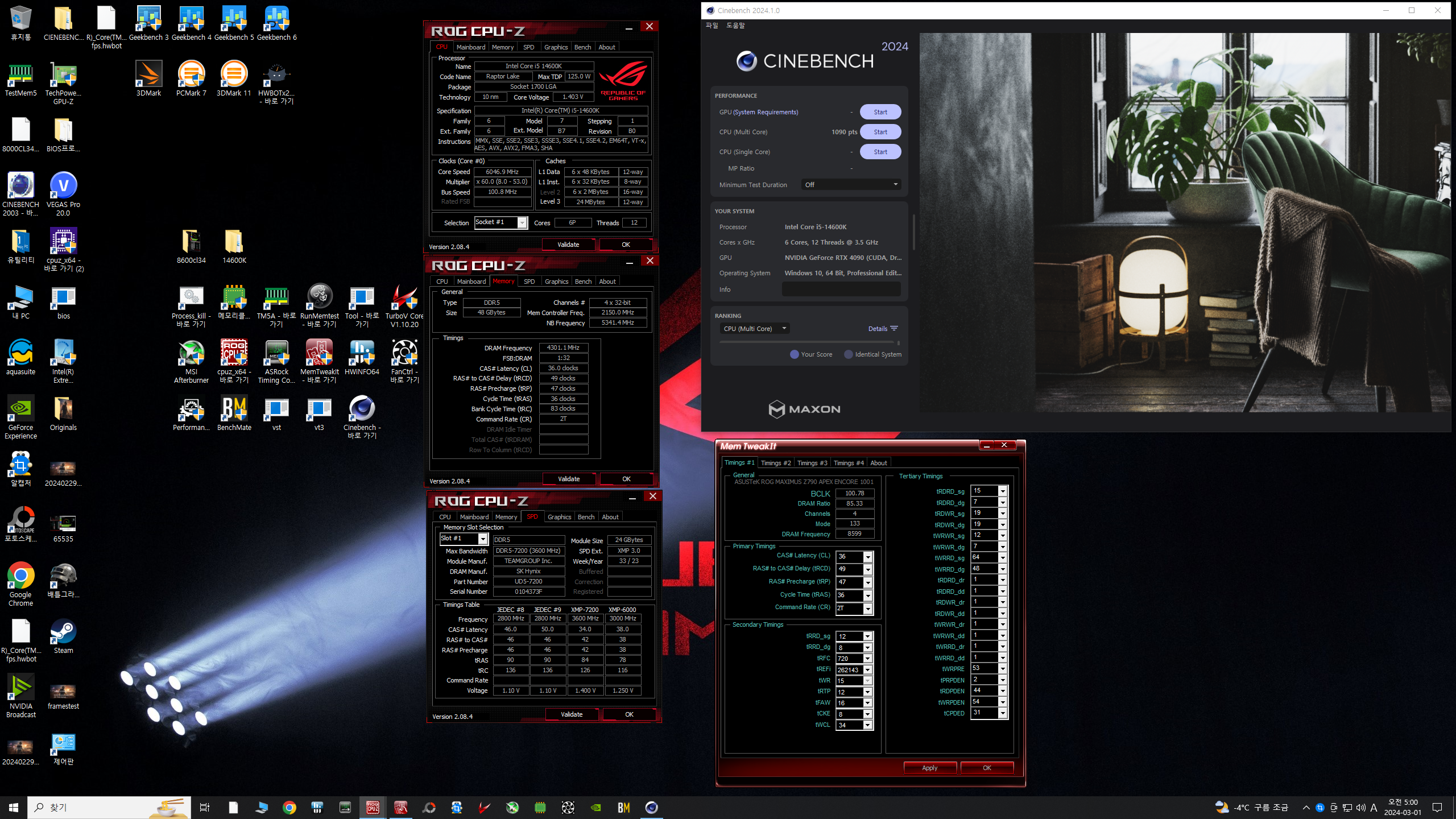
Task: Switch to Timings #2 tab in MemTweakIt
Action: tap(776, 463)
